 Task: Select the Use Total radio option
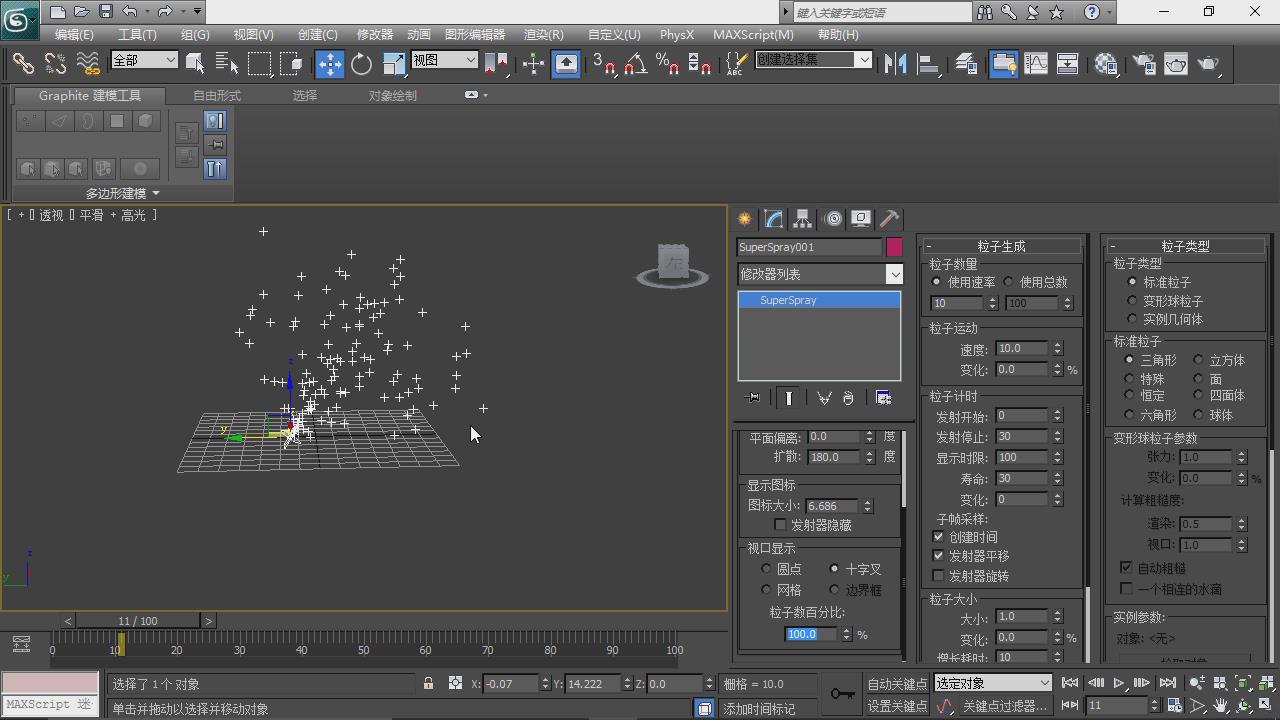coord(1008,282)
